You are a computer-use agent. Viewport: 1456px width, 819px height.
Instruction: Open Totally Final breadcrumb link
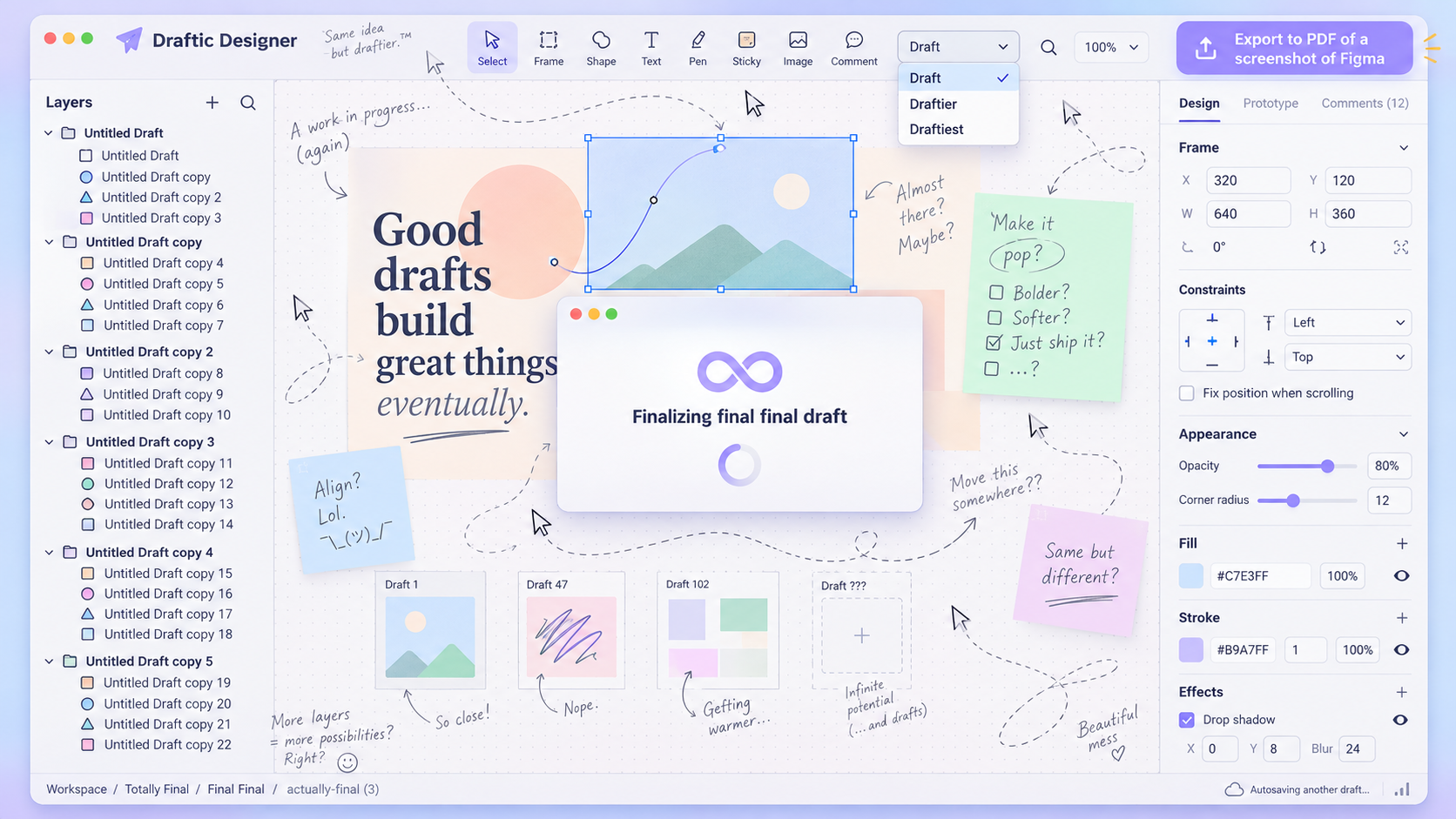pos(157,789)
